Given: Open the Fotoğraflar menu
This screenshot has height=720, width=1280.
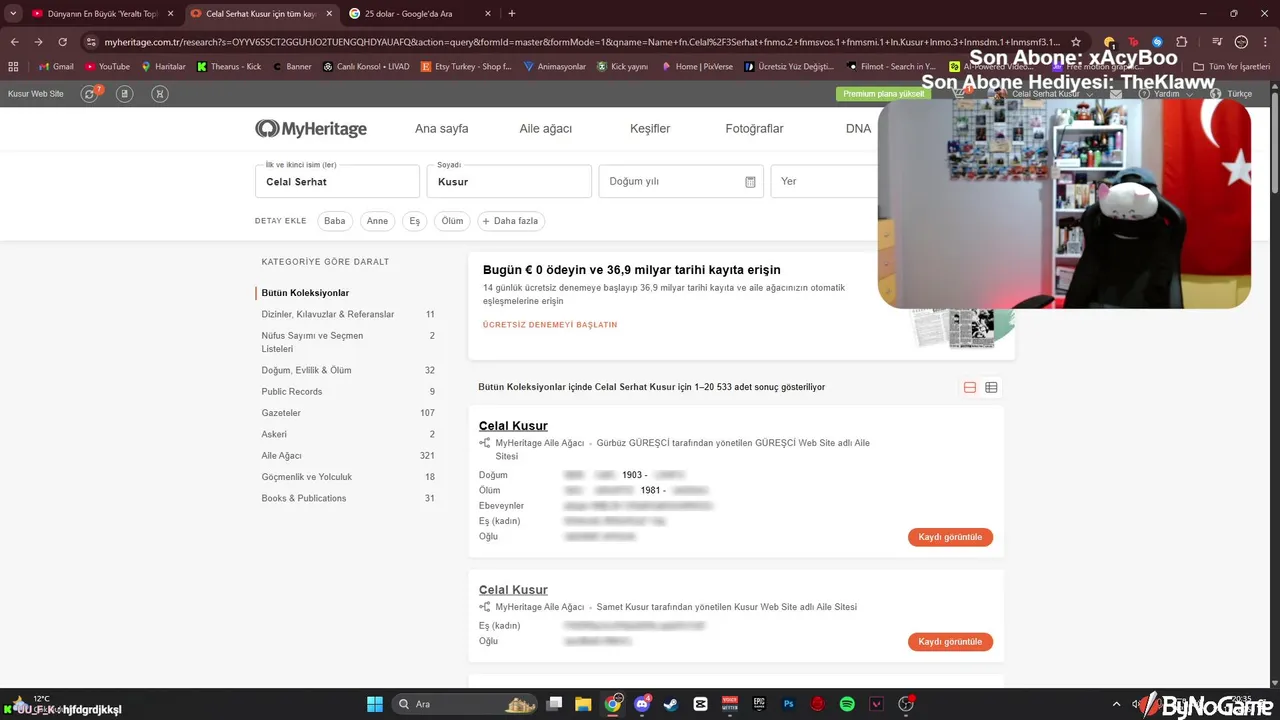Looking at the screenshot, I should 754,129.
